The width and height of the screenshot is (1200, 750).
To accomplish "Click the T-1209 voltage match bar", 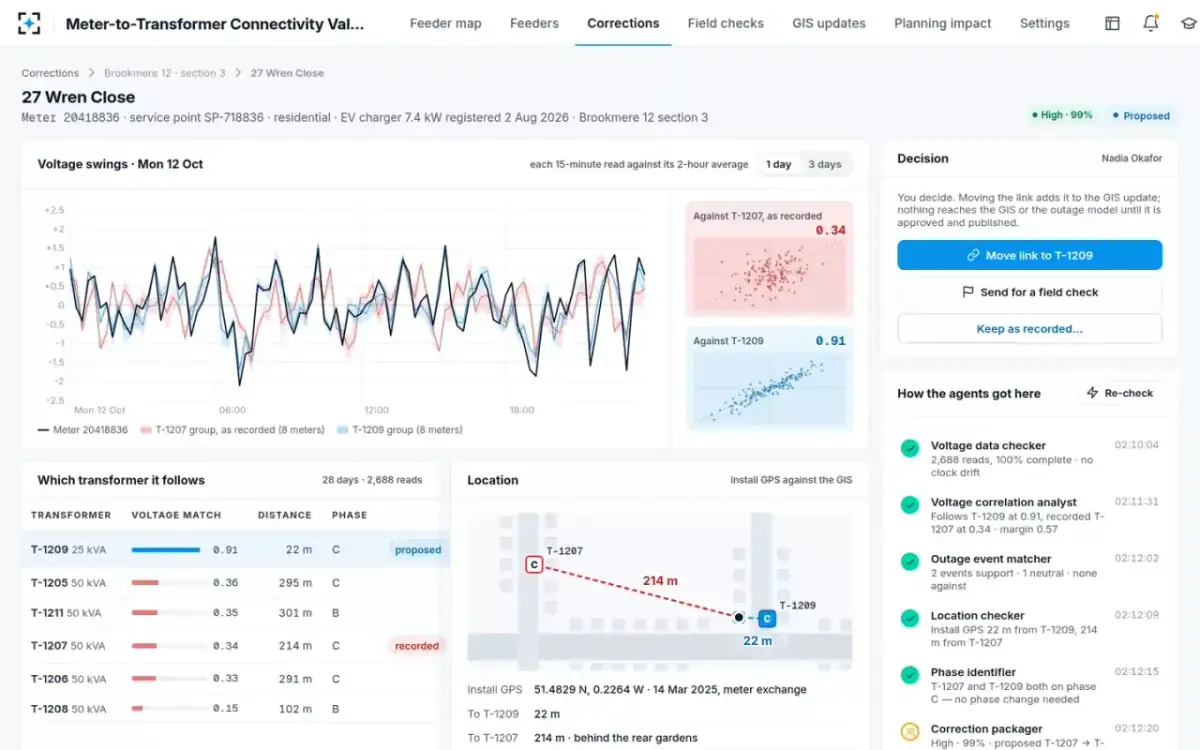I will 166,550.
